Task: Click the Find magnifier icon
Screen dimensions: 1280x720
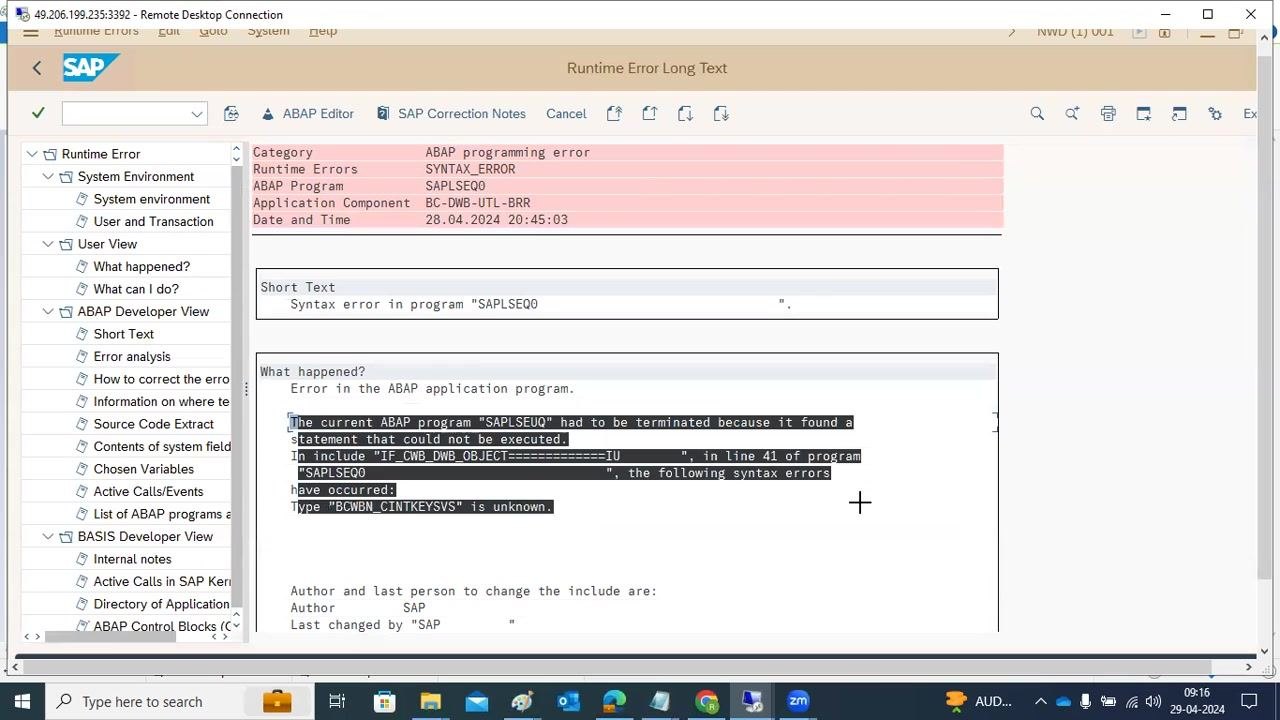Action: [1037, 114]
